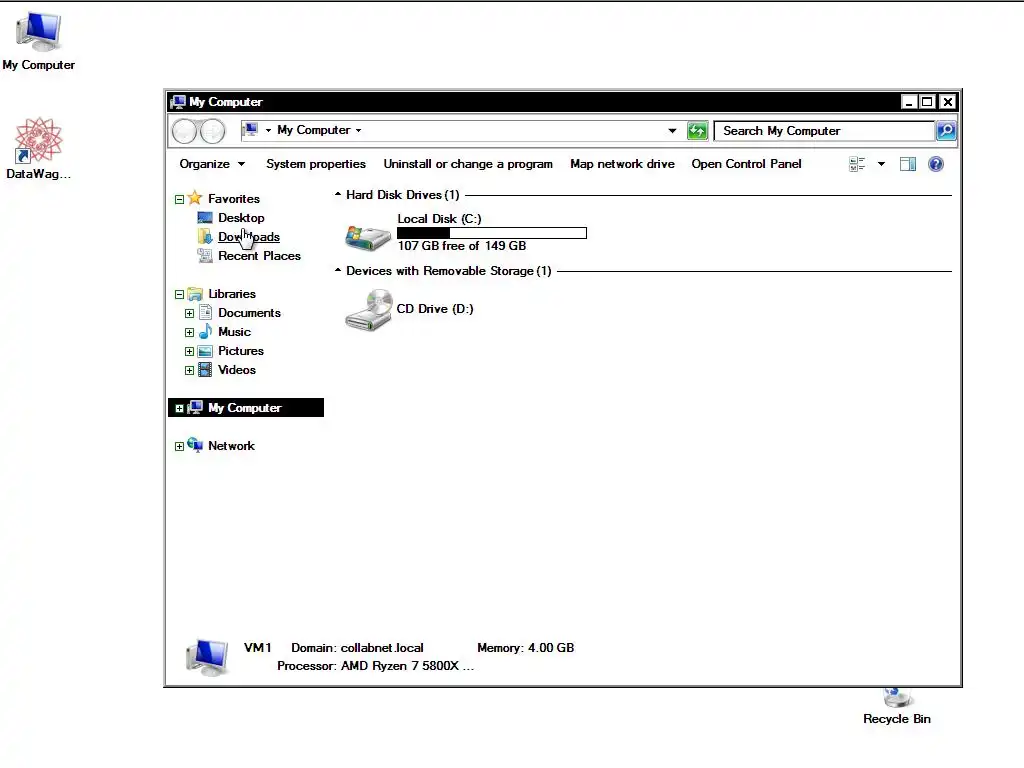Open the view options dropdown arrow
The image size is (1024, 768).
click(881, 164)
